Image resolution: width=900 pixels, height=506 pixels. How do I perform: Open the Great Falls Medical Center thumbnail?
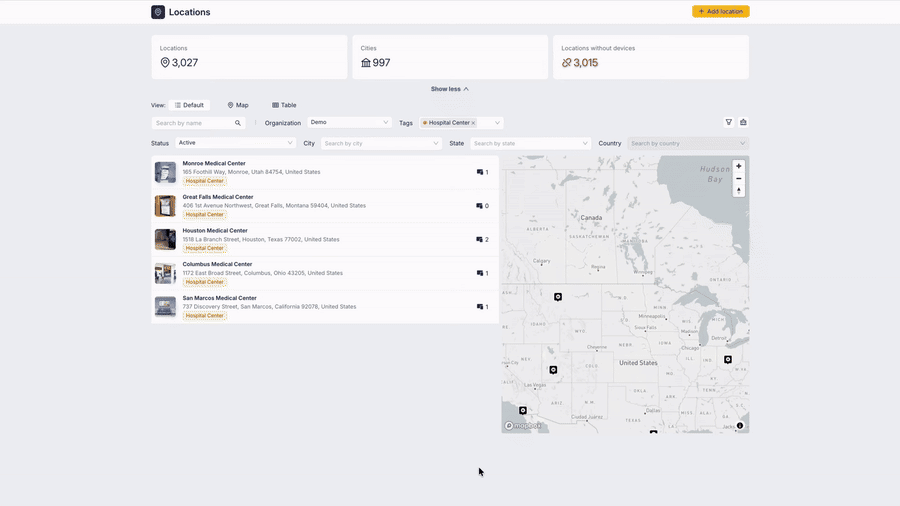point(165,206)
